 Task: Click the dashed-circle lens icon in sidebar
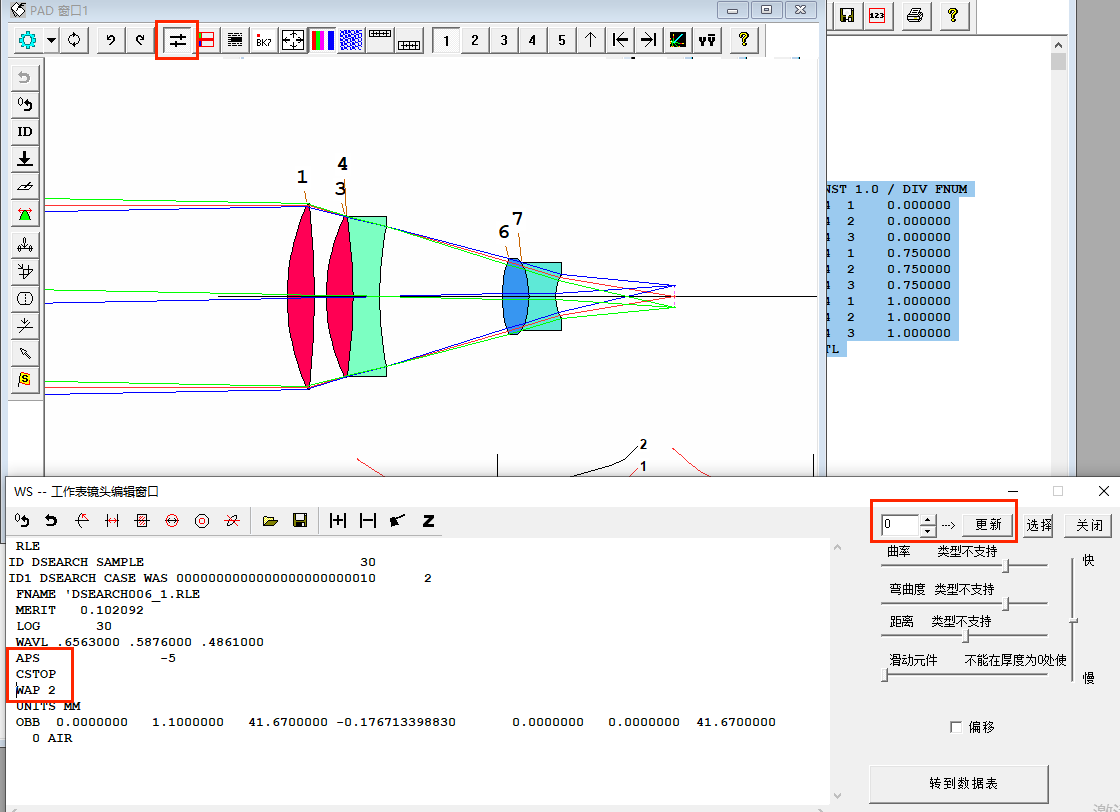[x=25, y=299]
